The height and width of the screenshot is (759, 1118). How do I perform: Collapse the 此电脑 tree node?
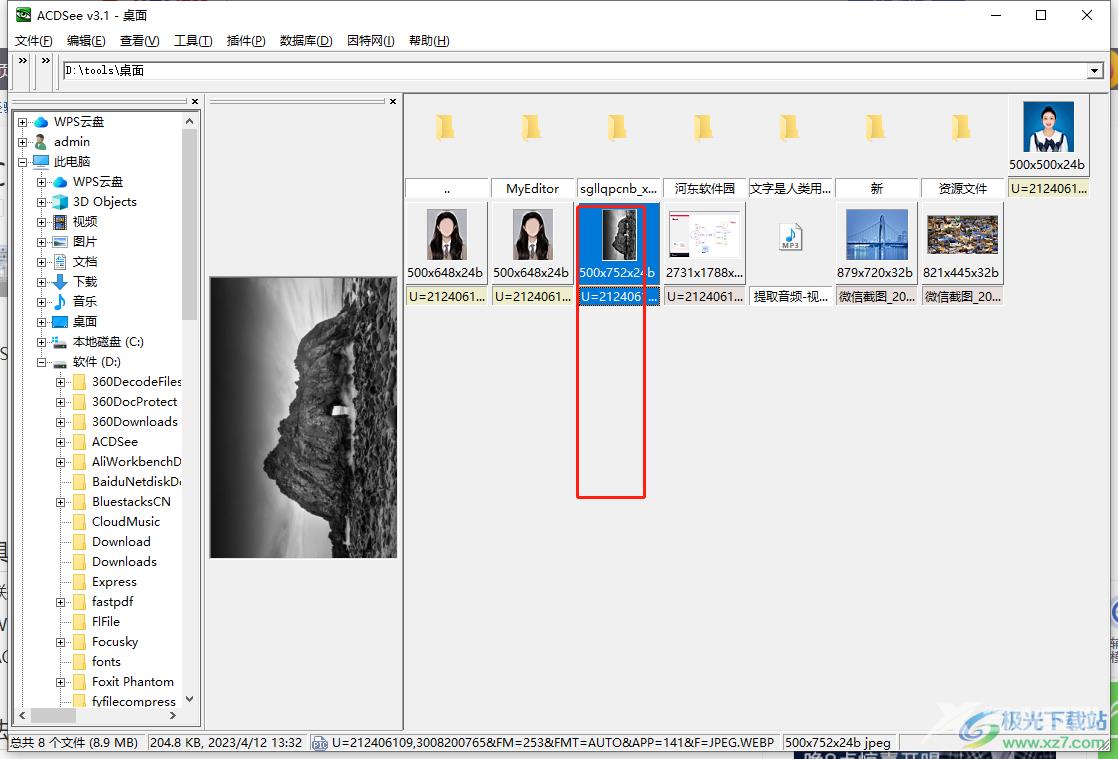click(x=22, y=162)
